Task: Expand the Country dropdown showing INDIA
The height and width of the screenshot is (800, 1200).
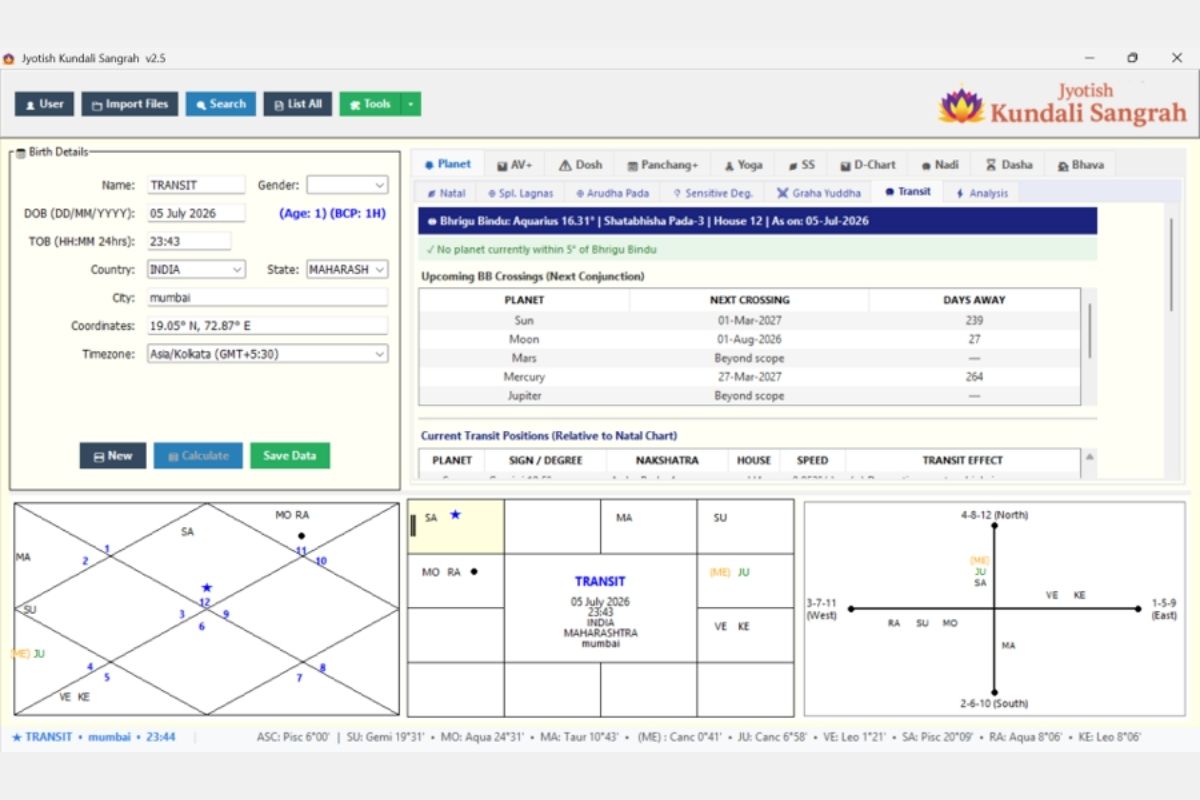Action: (x=196, y=270)
